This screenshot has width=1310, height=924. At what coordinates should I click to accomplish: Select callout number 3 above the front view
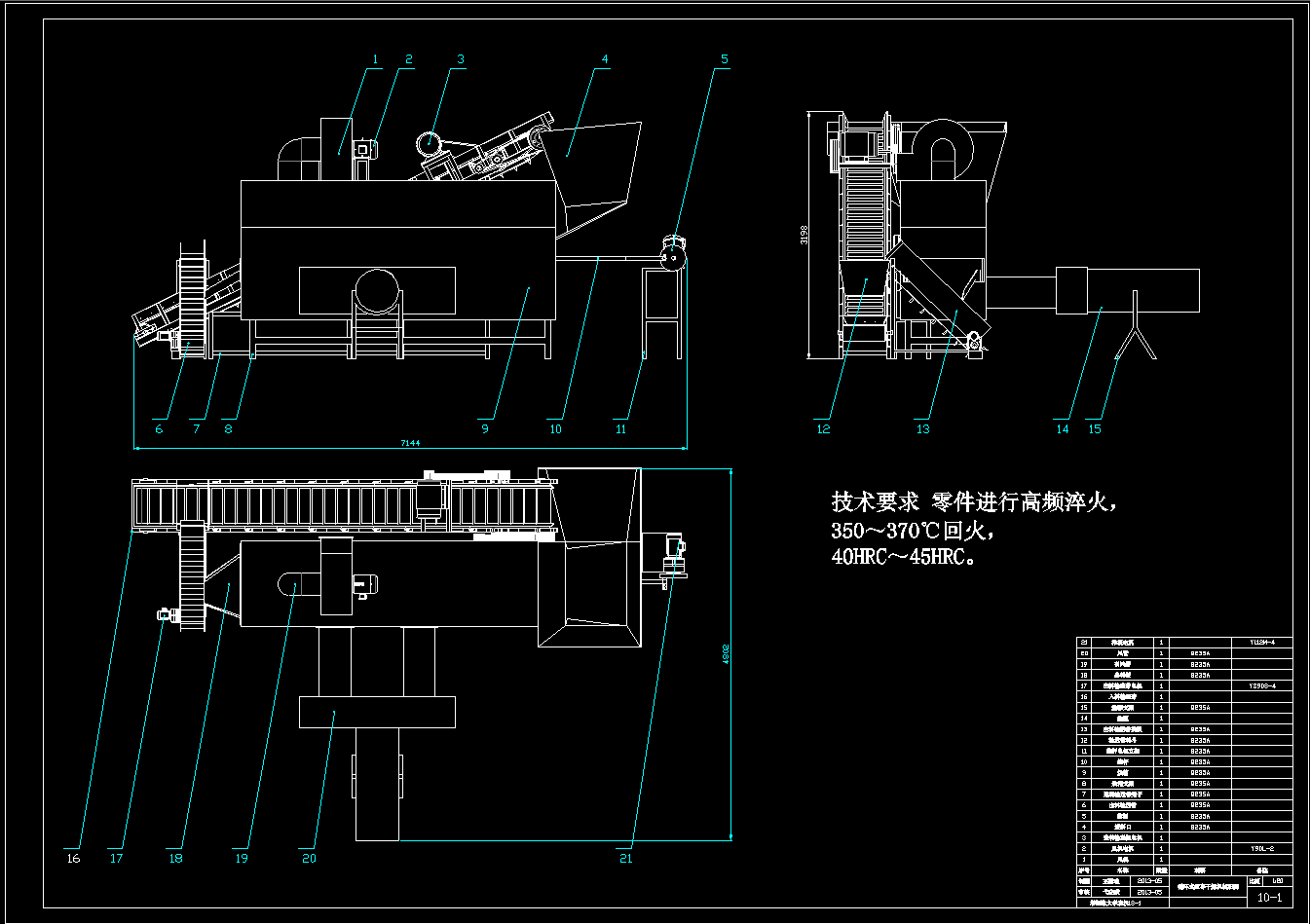point(461,59)
